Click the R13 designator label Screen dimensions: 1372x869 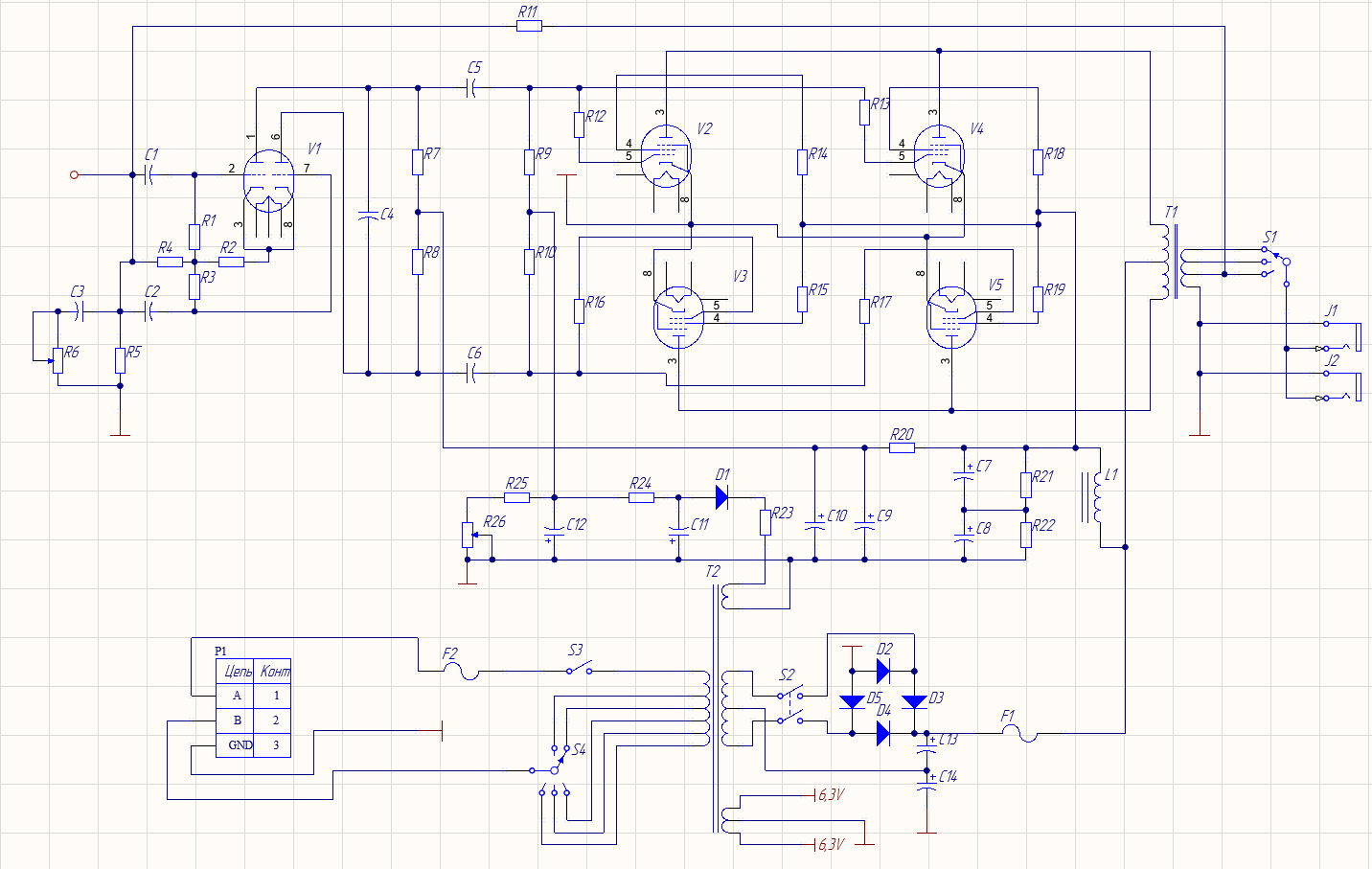tap(880, 103)
